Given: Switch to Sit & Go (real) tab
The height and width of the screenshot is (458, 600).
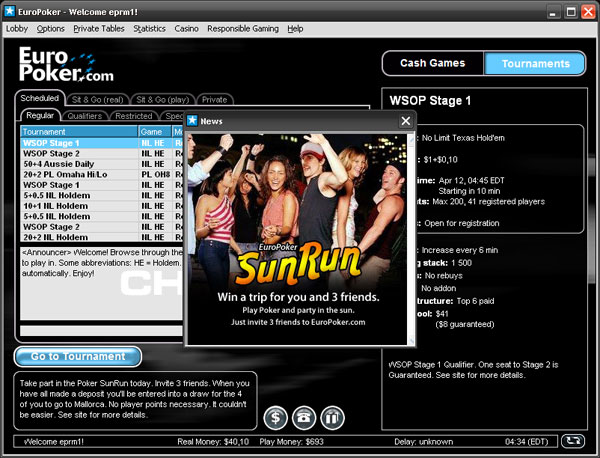Looking at the screenshot, I should point(98,99).
